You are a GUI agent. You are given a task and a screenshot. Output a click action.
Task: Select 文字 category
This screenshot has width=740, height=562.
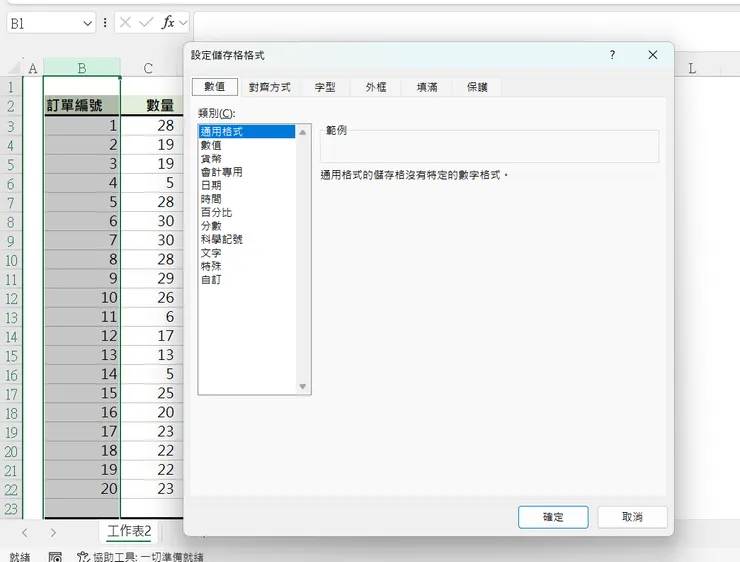pyautogui.click(x=247, y=252)
